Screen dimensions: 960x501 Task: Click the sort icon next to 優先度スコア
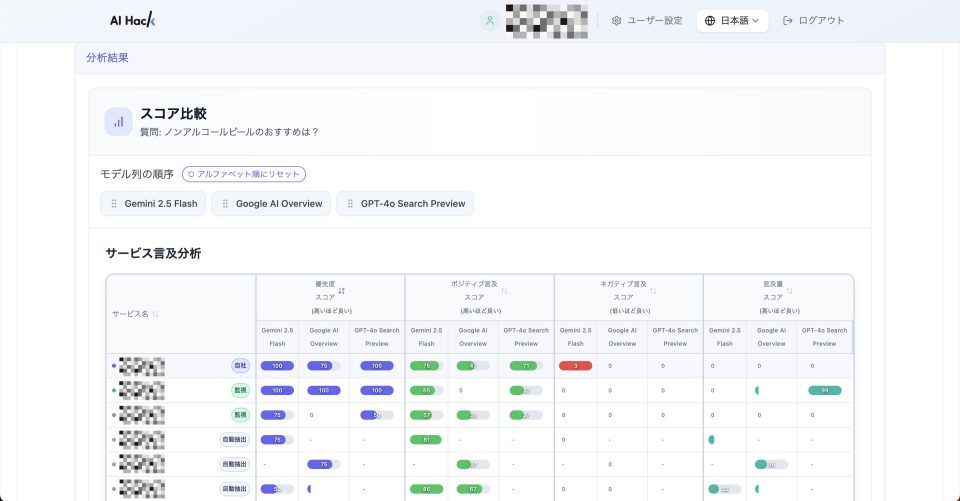click(342, 291)
